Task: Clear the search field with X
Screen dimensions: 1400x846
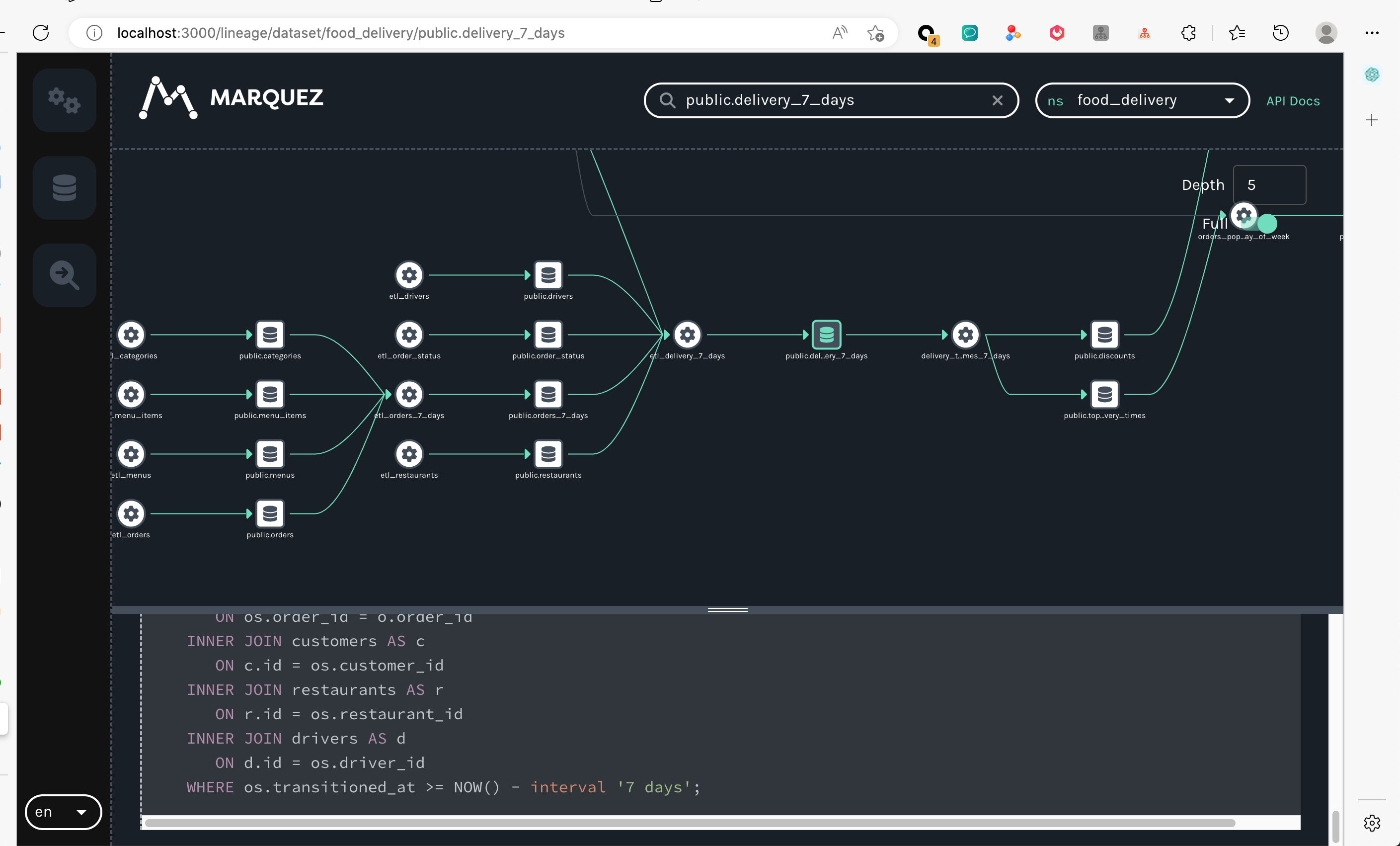Action: tap(997, 100)
